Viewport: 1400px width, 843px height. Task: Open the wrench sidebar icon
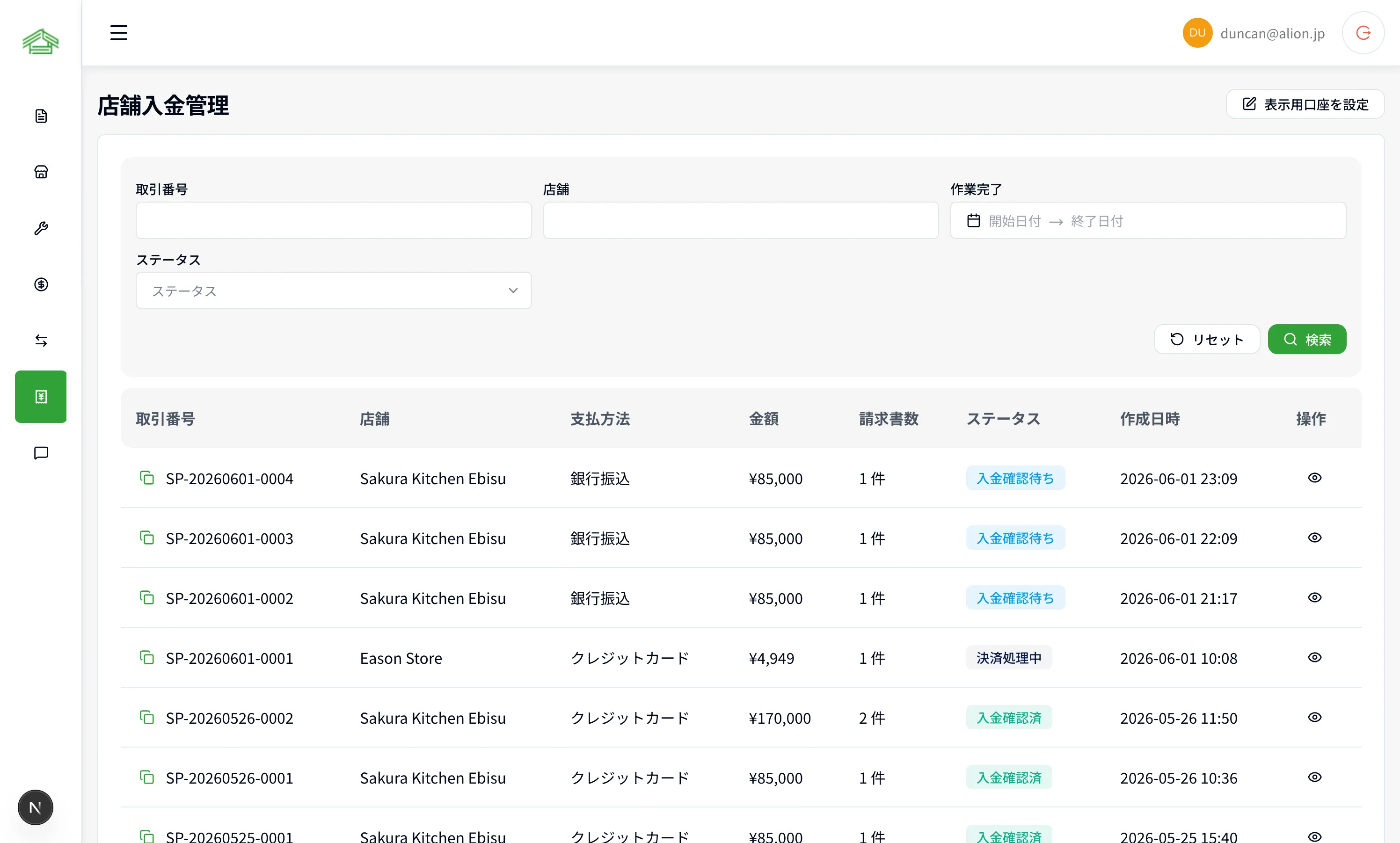(41, 228)
